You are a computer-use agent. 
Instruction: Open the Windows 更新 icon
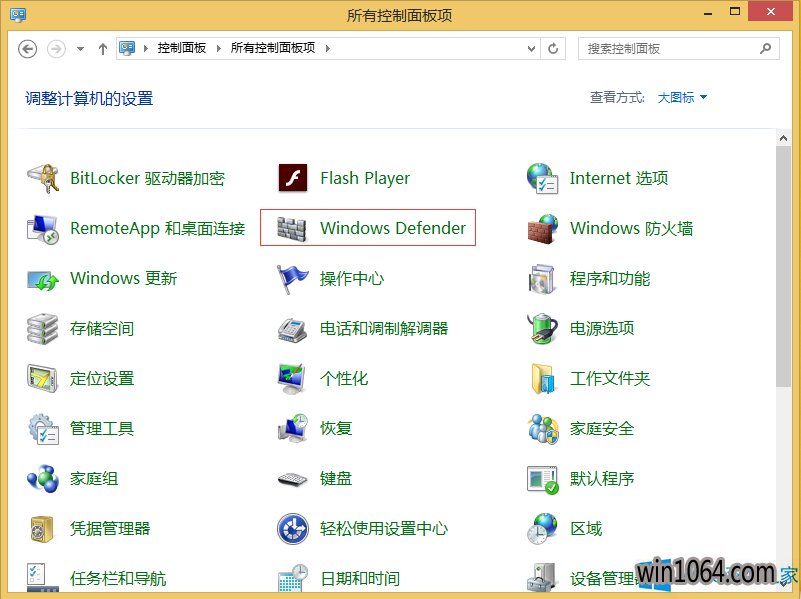pos(43,279)
